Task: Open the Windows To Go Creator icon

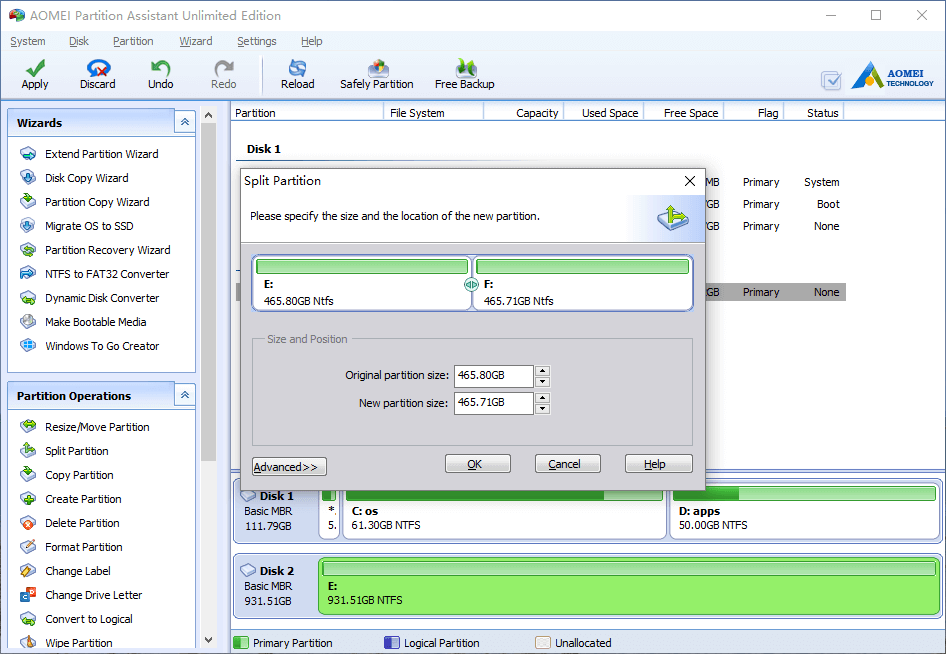Action: pyautogui.click(x=28, y=346)
